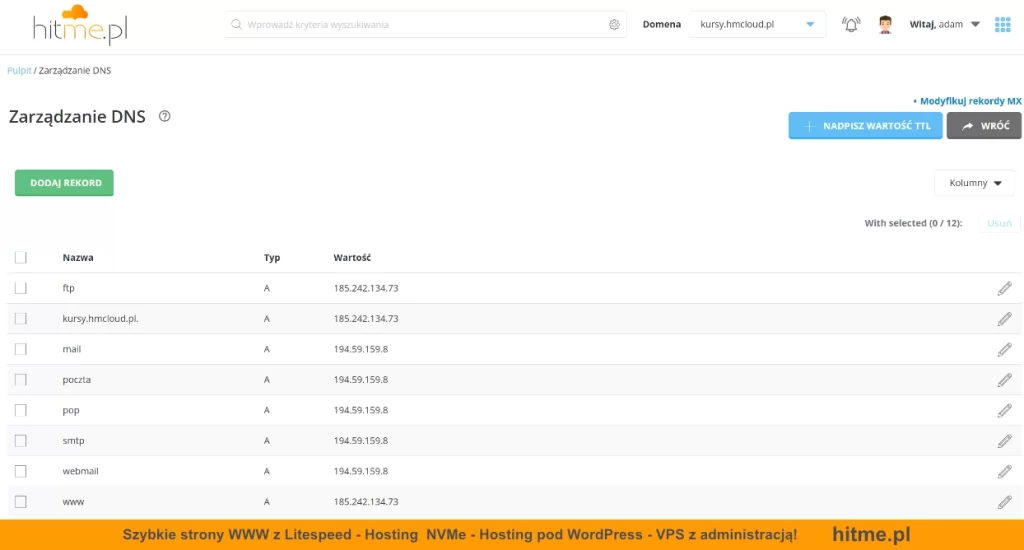This screenshot has height=550, width=1024.
Task: Edit the www record pencil icon
Action: coord(1004,502)
